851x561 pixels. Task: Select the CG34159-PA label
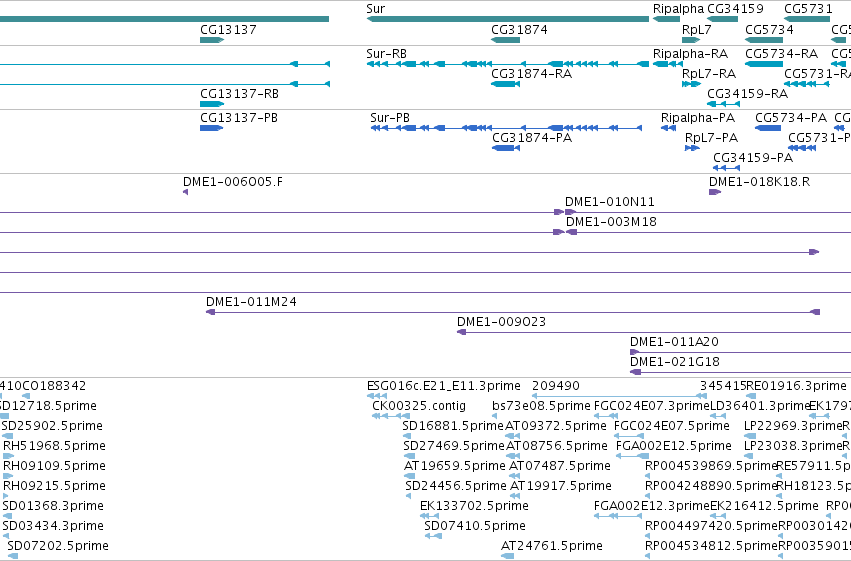pyautogui.click(x=753, y=157)
